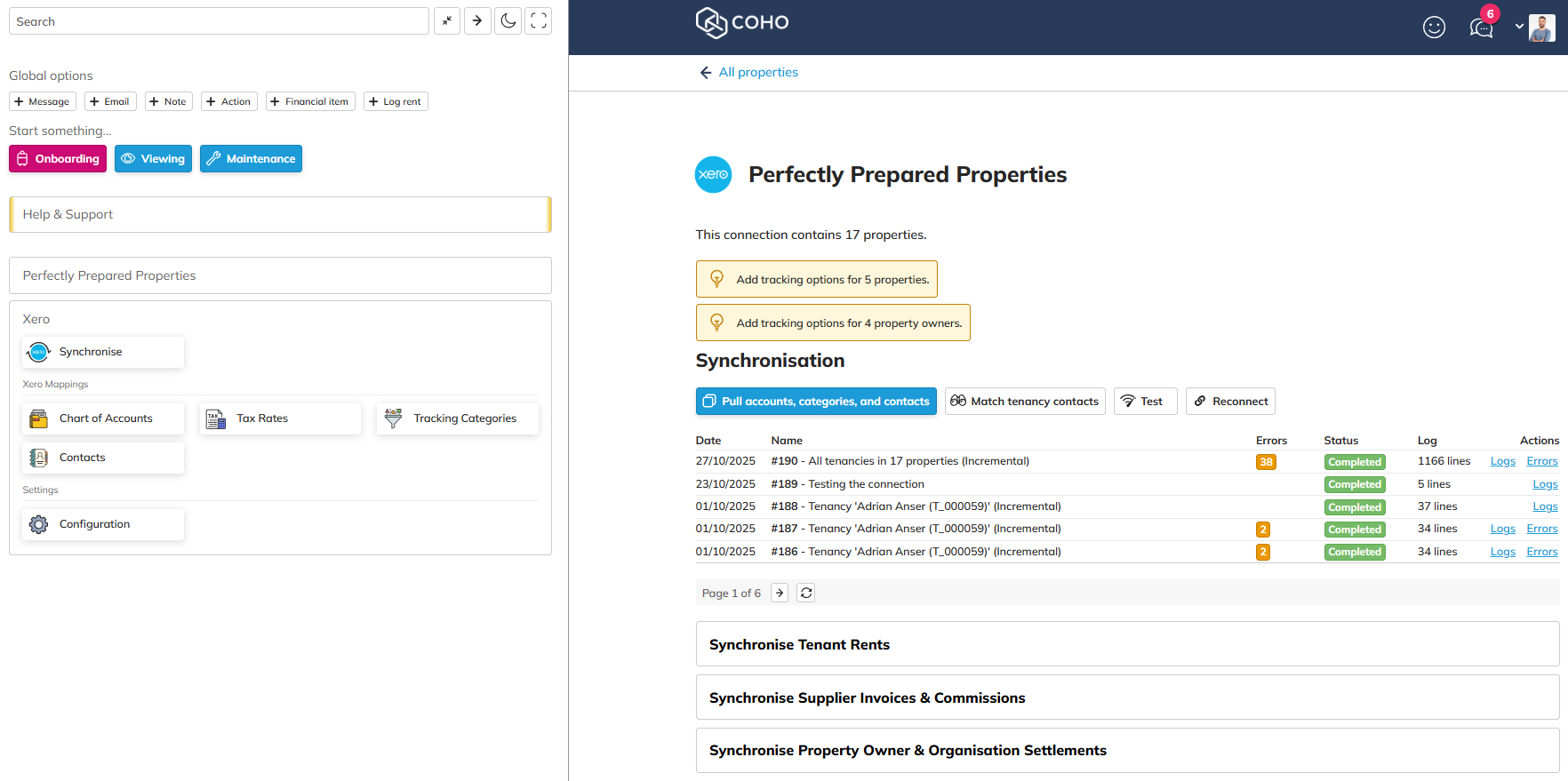Open Tax Rates mapping
1568x781 pixels.
[x=280, y=418]
